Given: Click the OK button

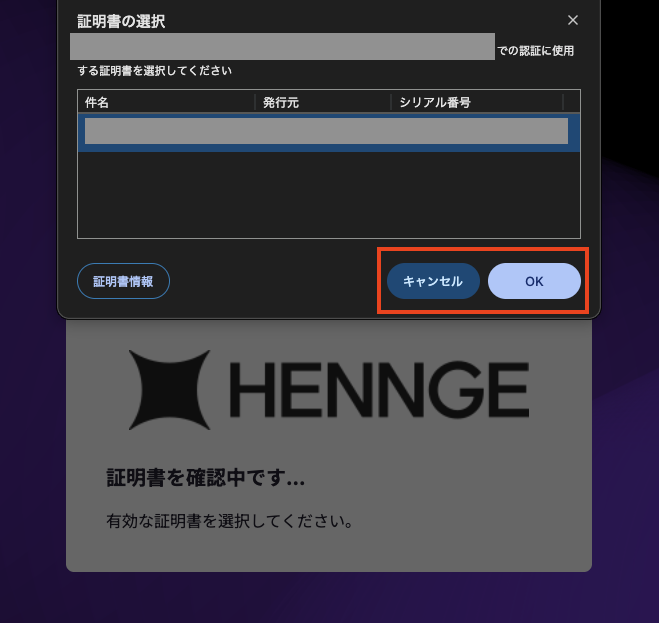Looking at the screenshot, I should tap(534, 281).
